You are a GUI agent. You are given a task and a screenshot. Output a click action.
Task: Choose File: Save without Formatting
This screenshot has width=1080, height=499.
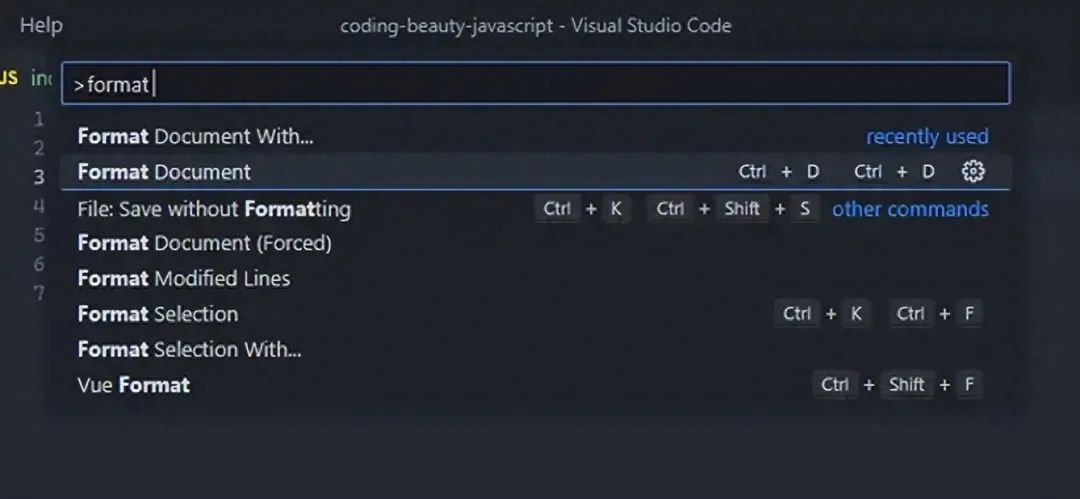click(x=214, y=209)
